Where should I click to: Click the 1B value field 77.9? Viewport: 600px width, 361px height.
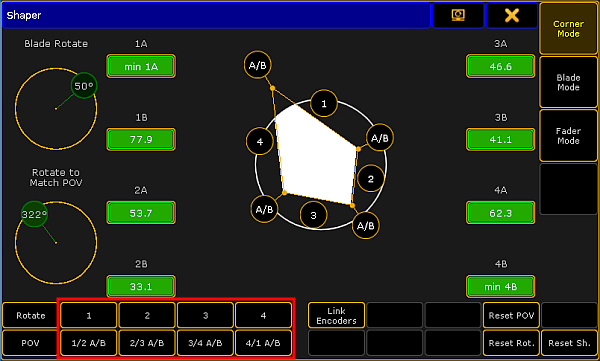(x=141, y=139)
